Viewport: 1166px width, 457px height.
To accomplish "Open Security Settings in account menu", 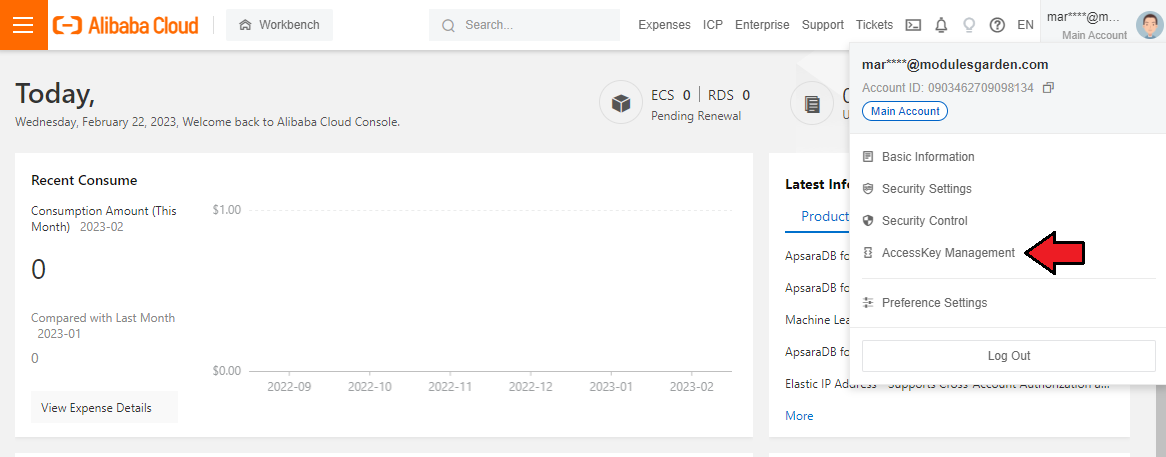I will pos(927,189).
